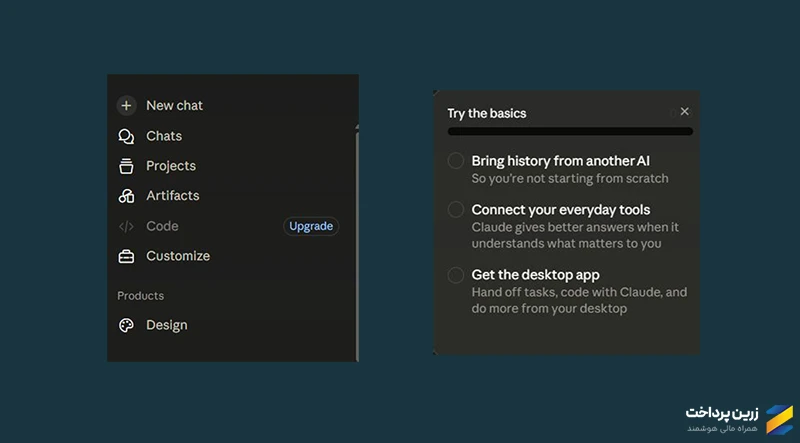Click 'Hand off tasks, code with Claude' description
The image size is (800, 443).
coord(579,301)
